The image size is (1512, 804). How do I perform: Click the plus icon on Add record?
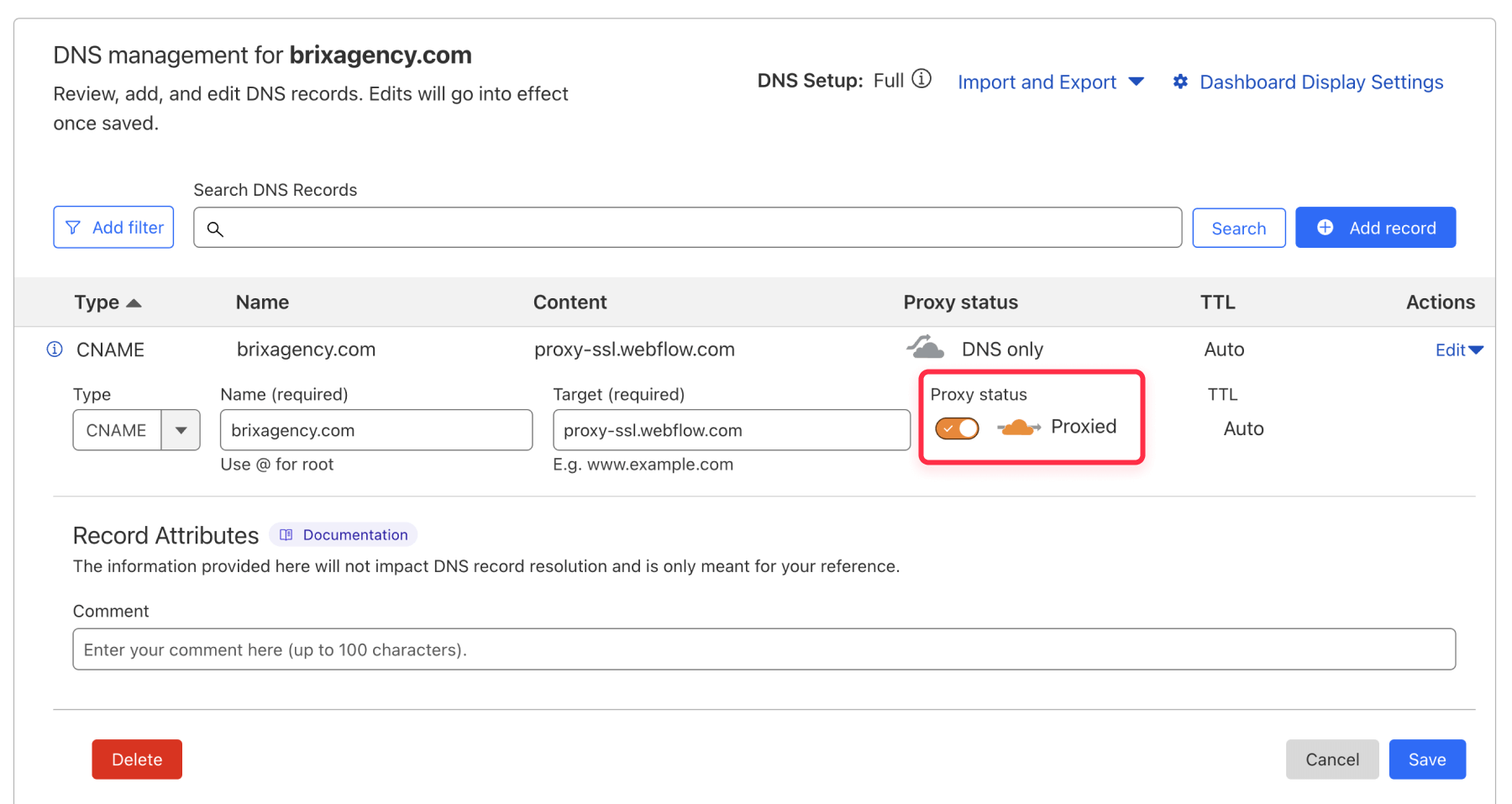click(x=1325, y=228)
